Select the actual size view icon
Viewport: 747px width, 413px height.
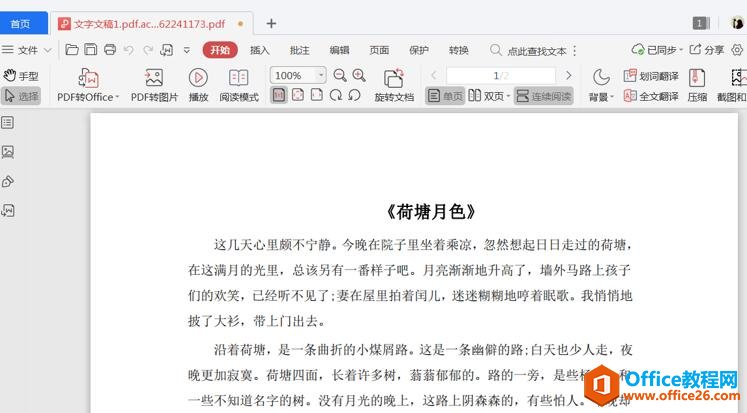pos(279,95)
